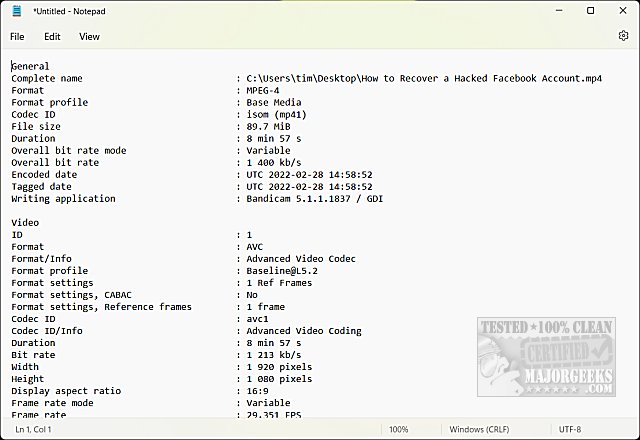Place cursor on the General heading line

31,66
